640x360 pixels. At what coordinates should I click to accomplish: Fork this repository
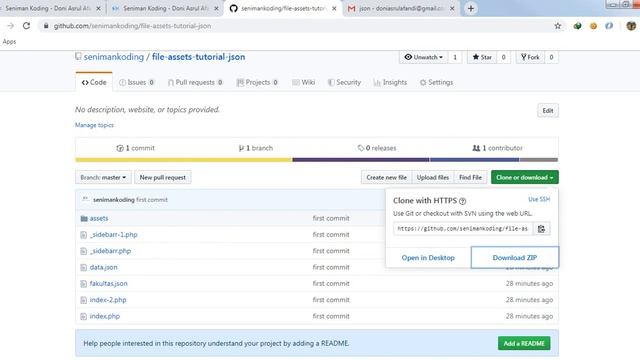pyautogui.click(x=530, y=57)
